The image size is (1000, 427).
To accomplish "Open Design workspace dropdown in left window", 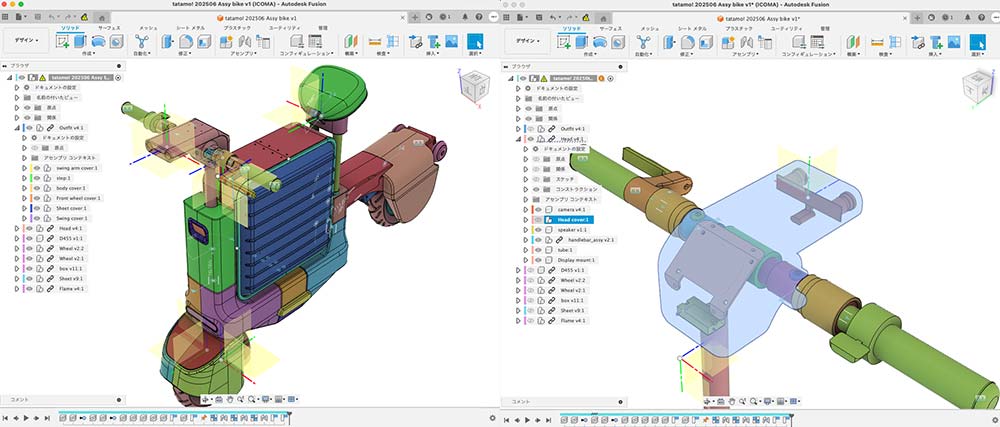I will click(27, 41).
